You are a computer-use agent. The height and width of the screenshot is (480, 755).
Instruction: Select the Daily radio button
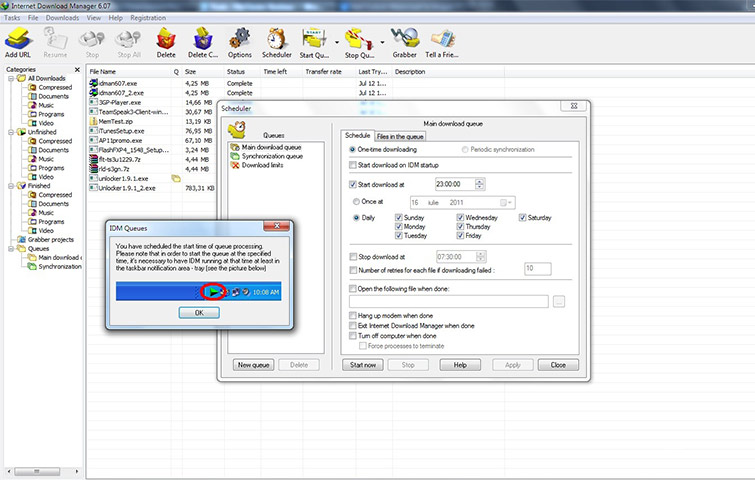click(x=356, y=218)
